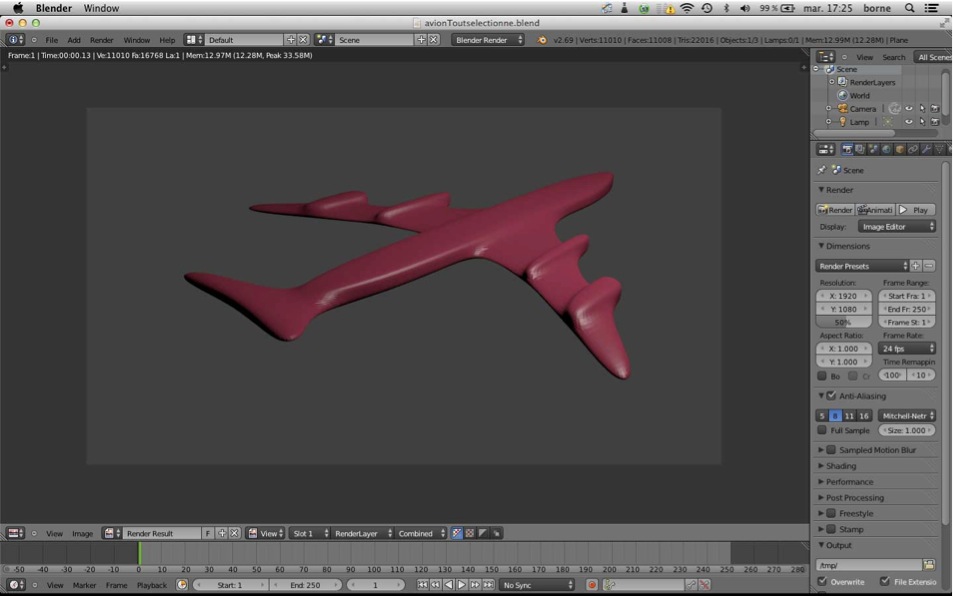Toggle the Anti-Aliasing checkbox
The height and width of the screenshot is (596, 953).
tap(831, 396)
